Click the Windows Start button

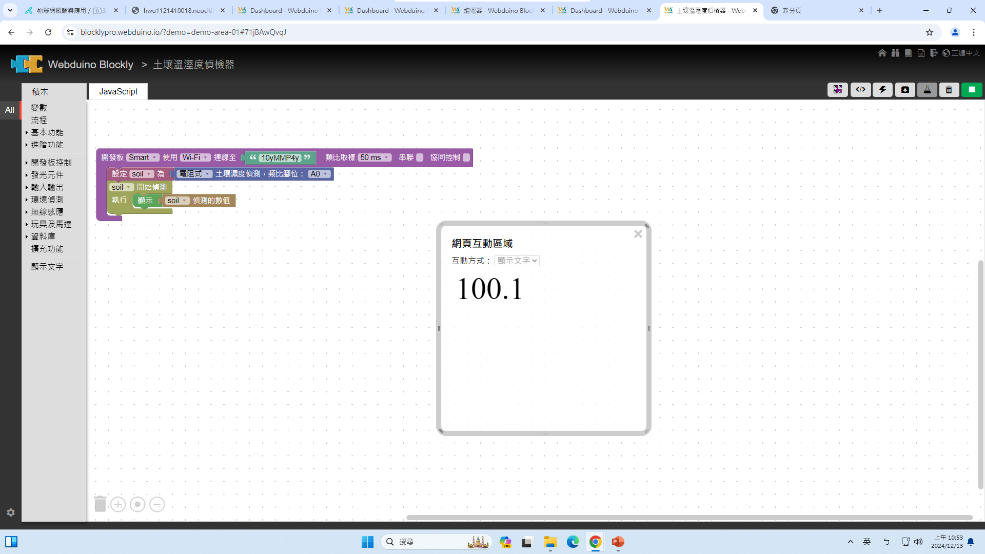tap(367, 541)
